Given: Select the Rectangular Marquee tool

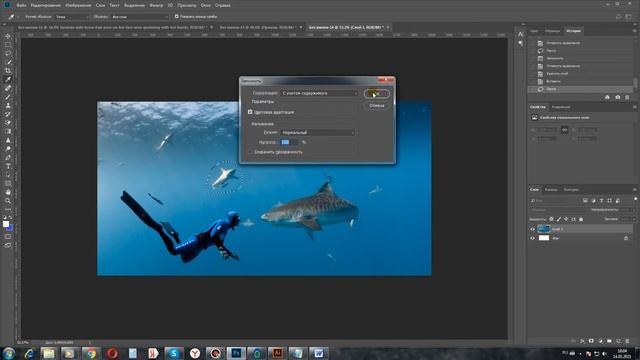Looking at the screenshot, I should pyautogui.click(x=8, y=45).
